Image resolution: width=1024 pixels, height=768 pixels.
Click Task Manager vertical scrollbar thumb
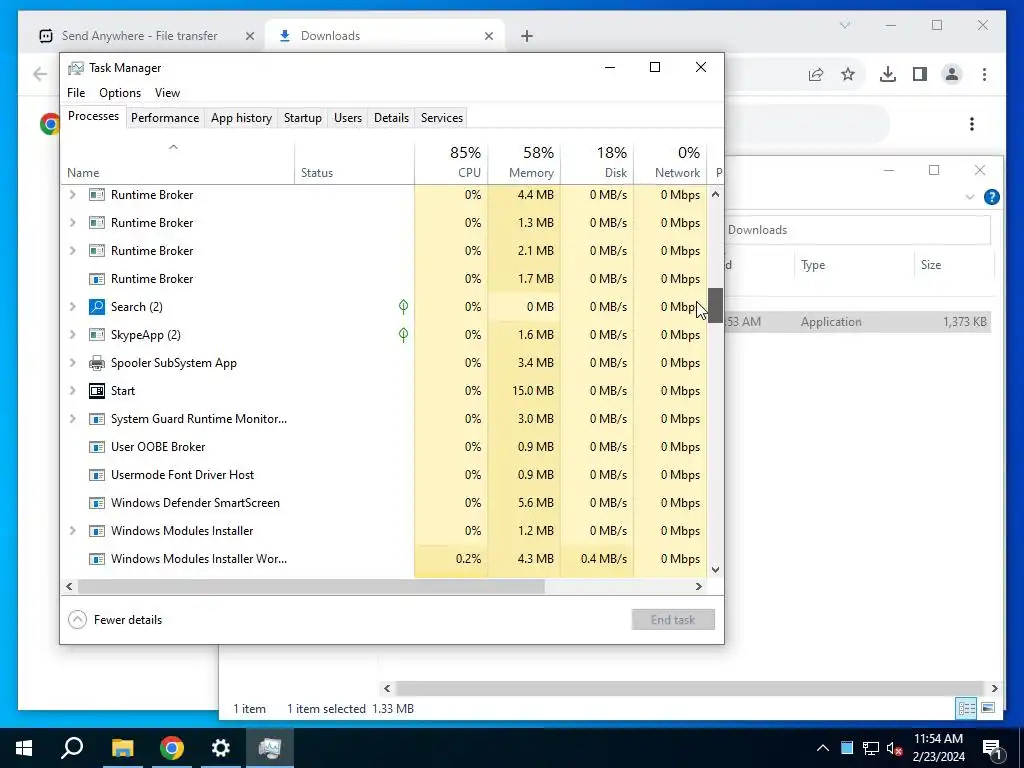715,305
